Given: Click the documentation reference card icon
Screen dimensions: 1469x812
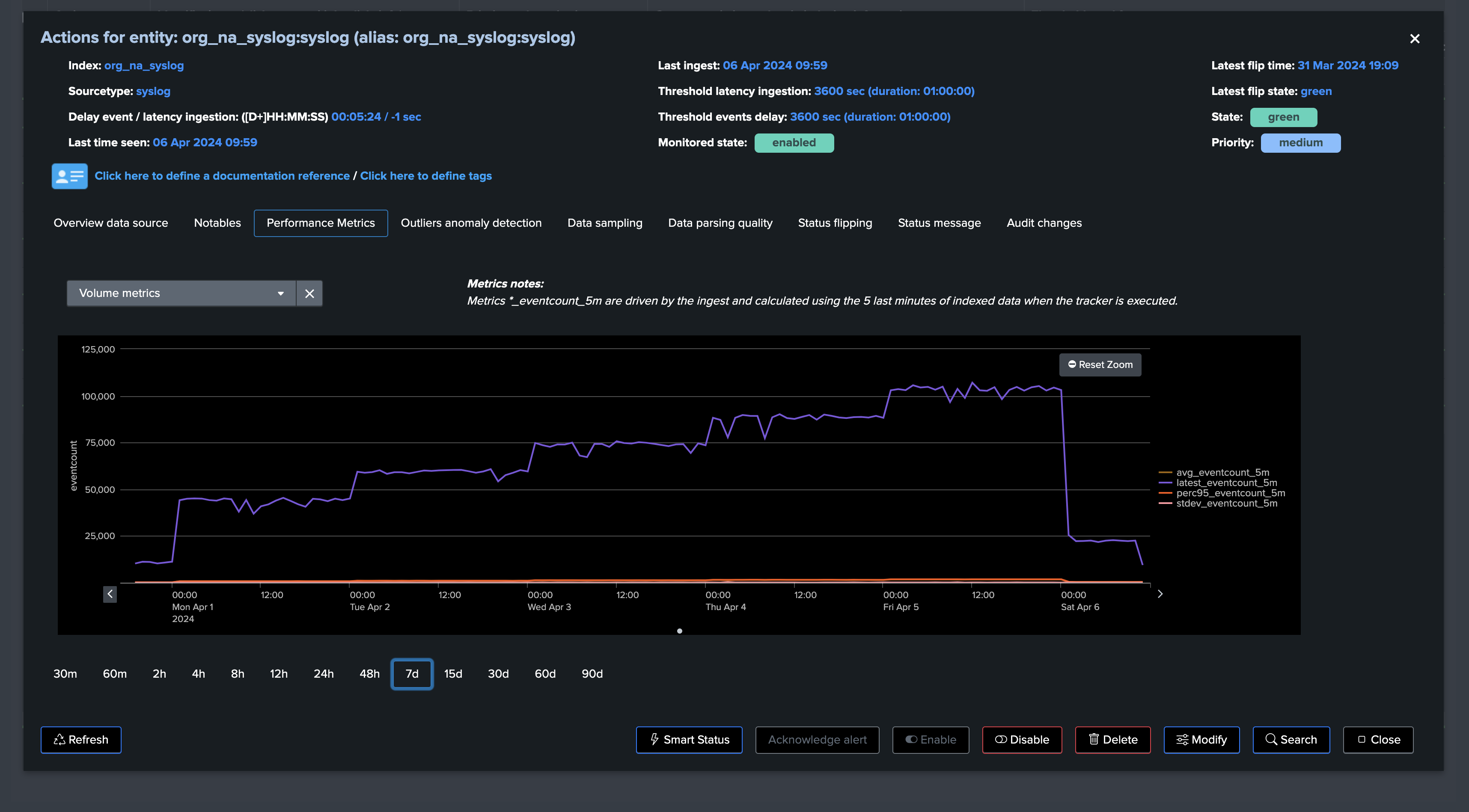Looking at the screenshot, I should (x=70, y=176).
